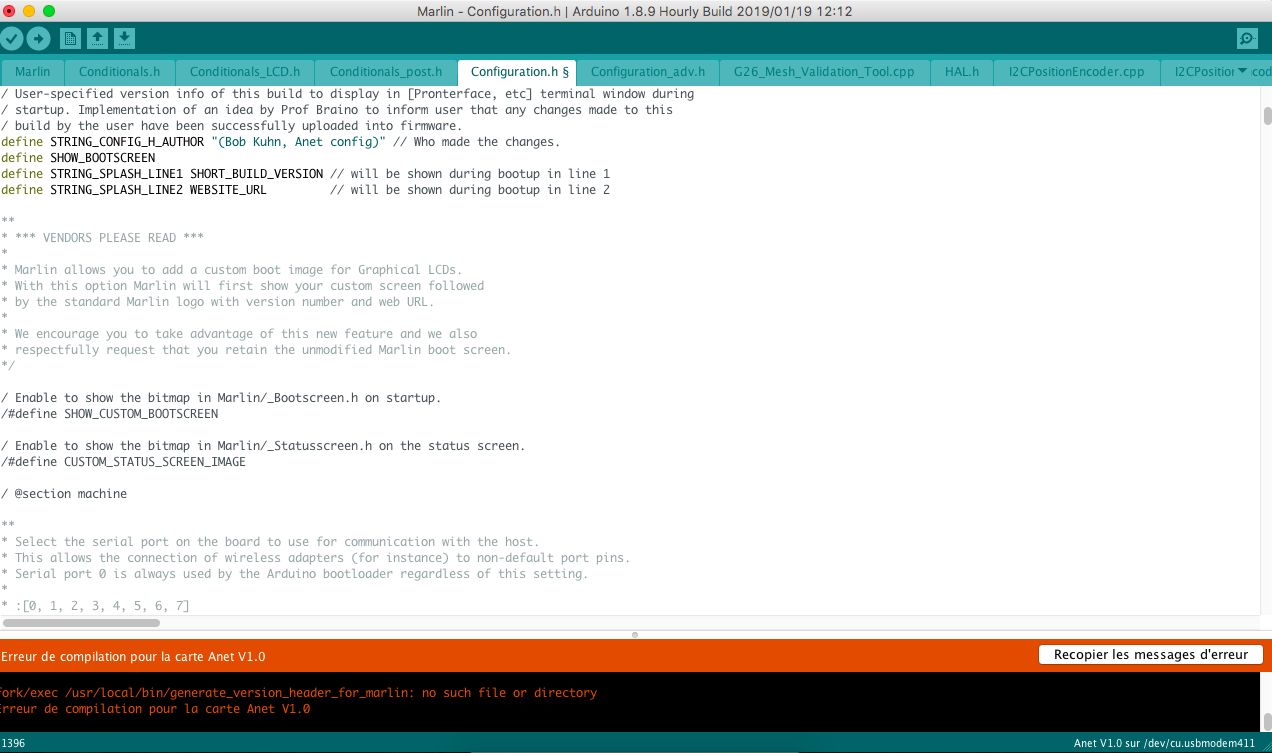This screenshot has height=753, width=1272.
Task: Switch to G26_Mesh_Validation_Tool.cpp tab
Action: (x=824, y=72)
